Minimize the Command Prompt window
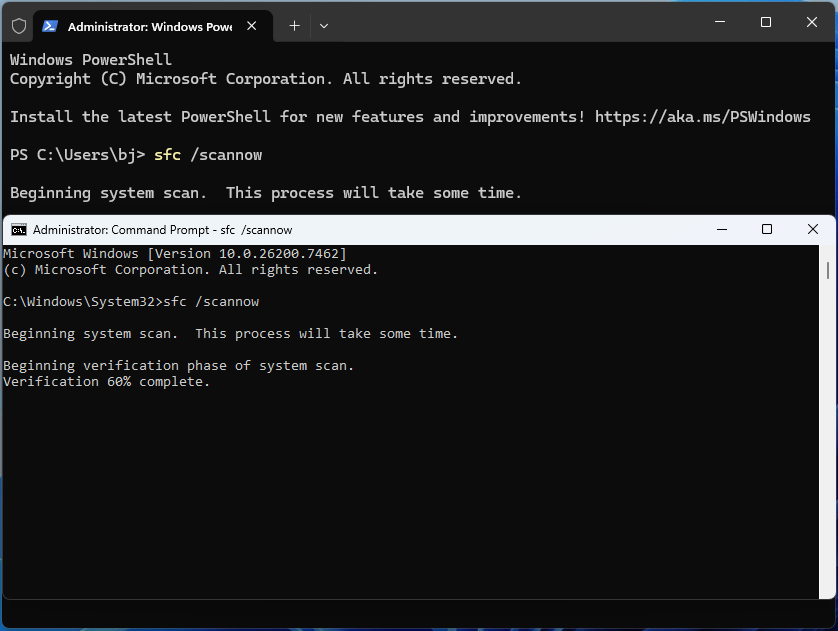The width and height of the screenshot is (838, 631). [721, 229]
